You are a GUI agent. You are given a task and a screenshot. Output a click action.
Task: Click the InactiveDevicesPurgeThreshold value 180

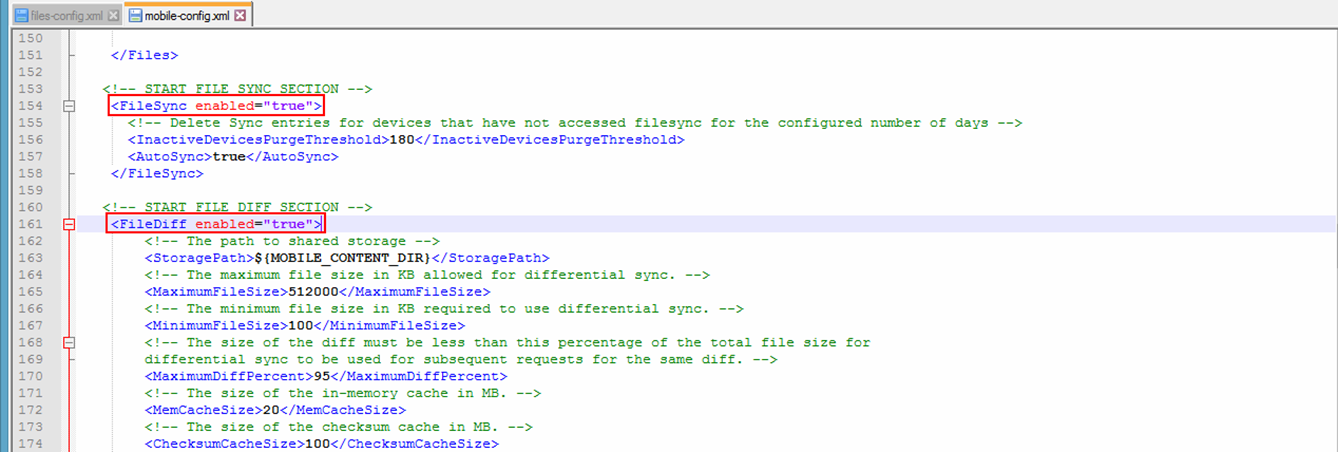point(399,140)
